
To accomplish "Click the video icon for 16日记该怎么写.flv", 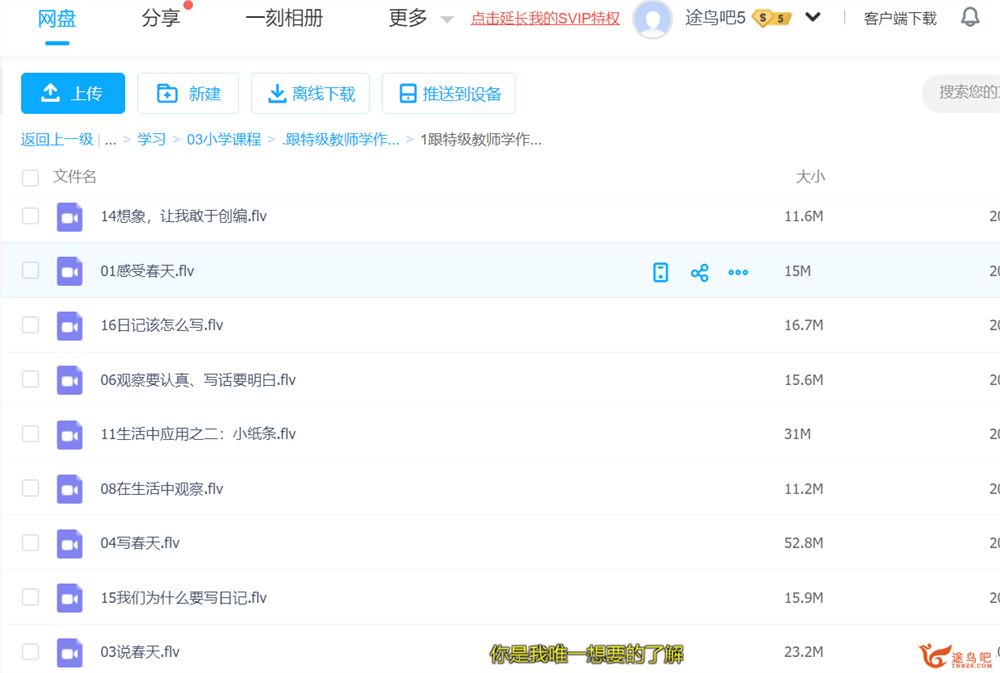I will point(70,325).
